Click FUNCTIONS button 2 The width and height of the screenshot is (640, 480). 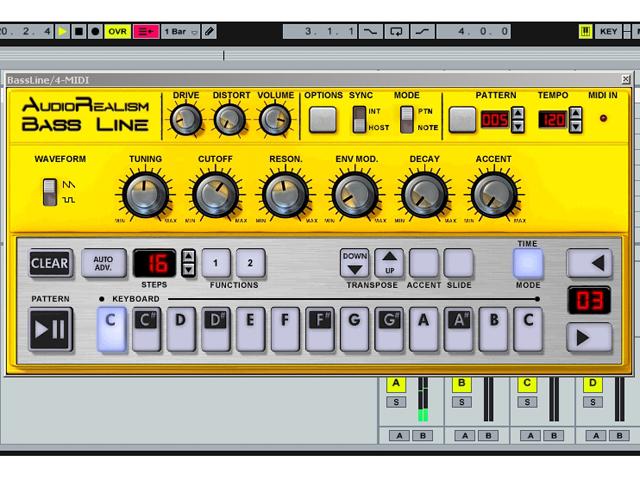[x=251, y=263]
